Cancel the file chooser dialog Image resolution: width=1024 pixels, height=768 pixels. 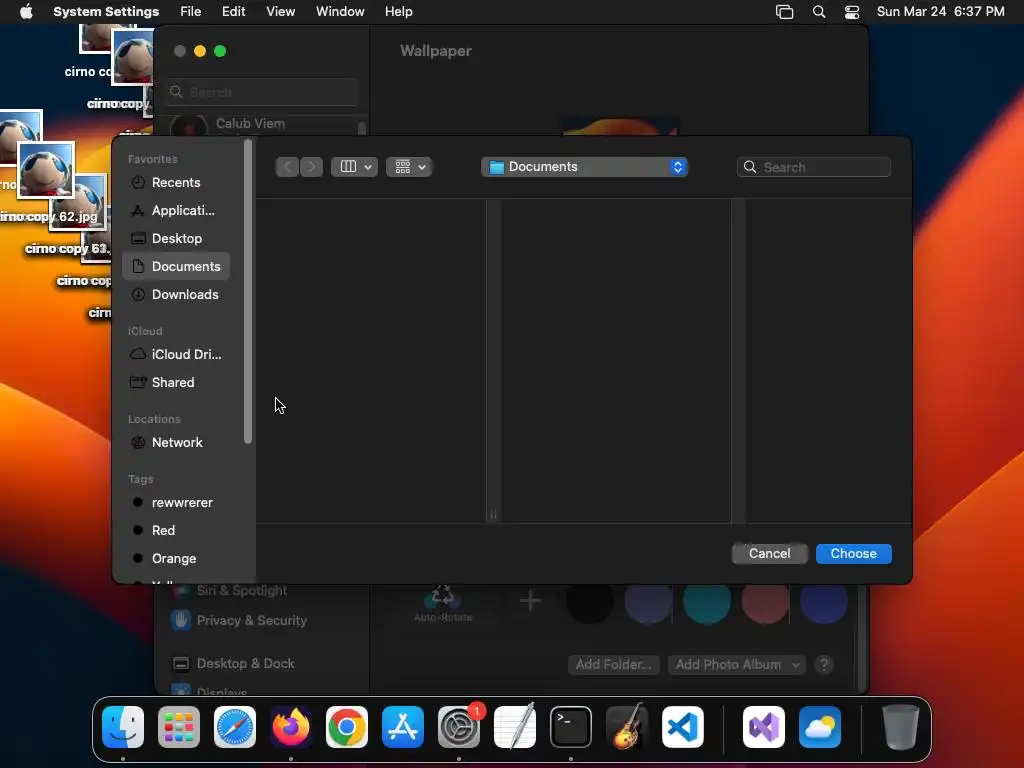(769, 554)
